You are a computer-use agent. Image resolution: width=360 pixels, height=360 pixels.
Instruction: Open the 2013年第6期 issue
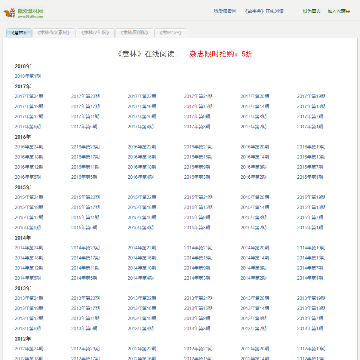click(x=28, y=329)
